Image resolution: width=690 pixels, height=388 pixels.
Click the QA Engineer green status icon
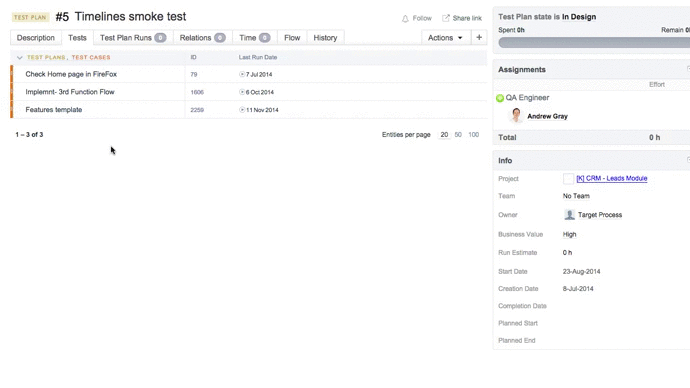click(x=500, y=98)
